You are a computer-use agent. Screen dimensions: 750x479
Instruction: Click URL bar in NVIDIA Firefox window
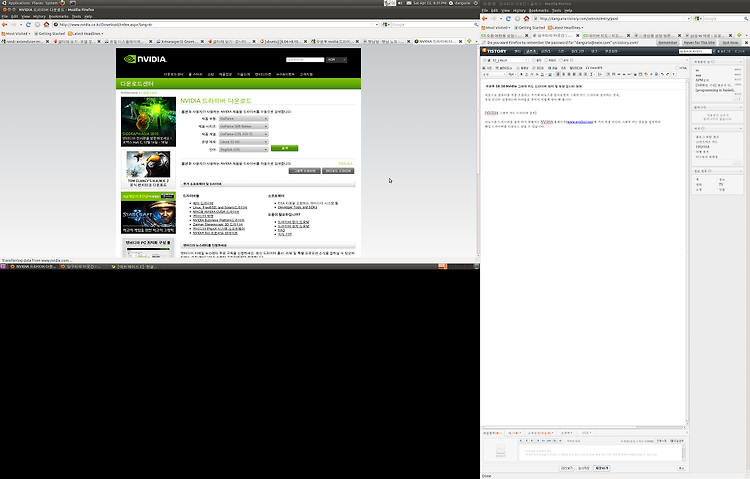(215, 24)
